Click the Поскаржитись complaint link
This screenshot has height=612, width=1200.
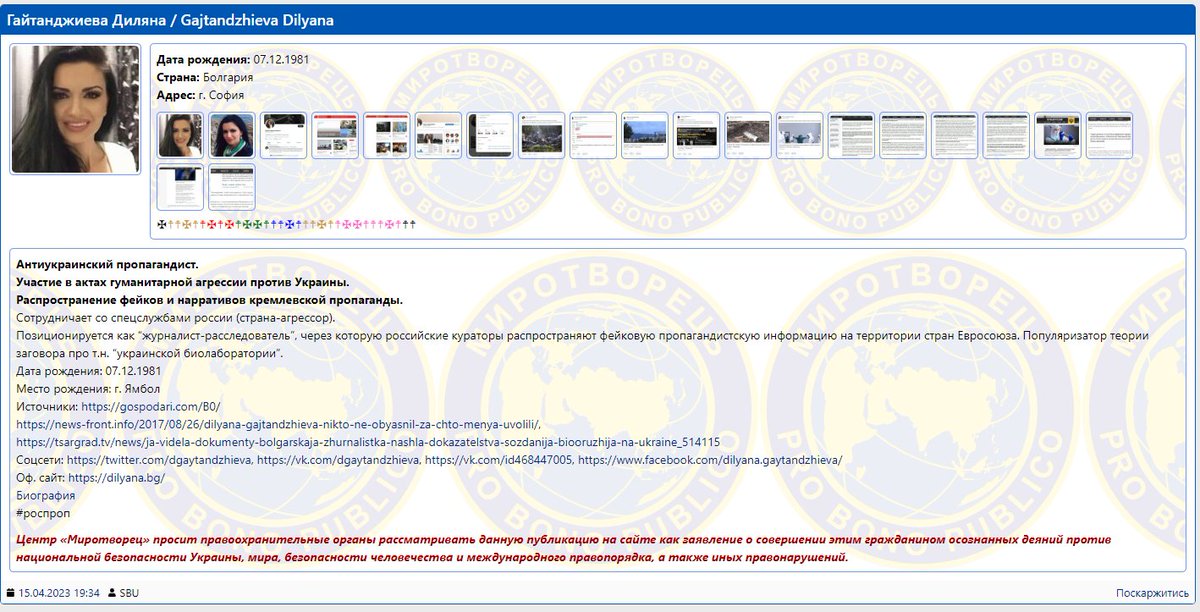[x=1152, y=593]
